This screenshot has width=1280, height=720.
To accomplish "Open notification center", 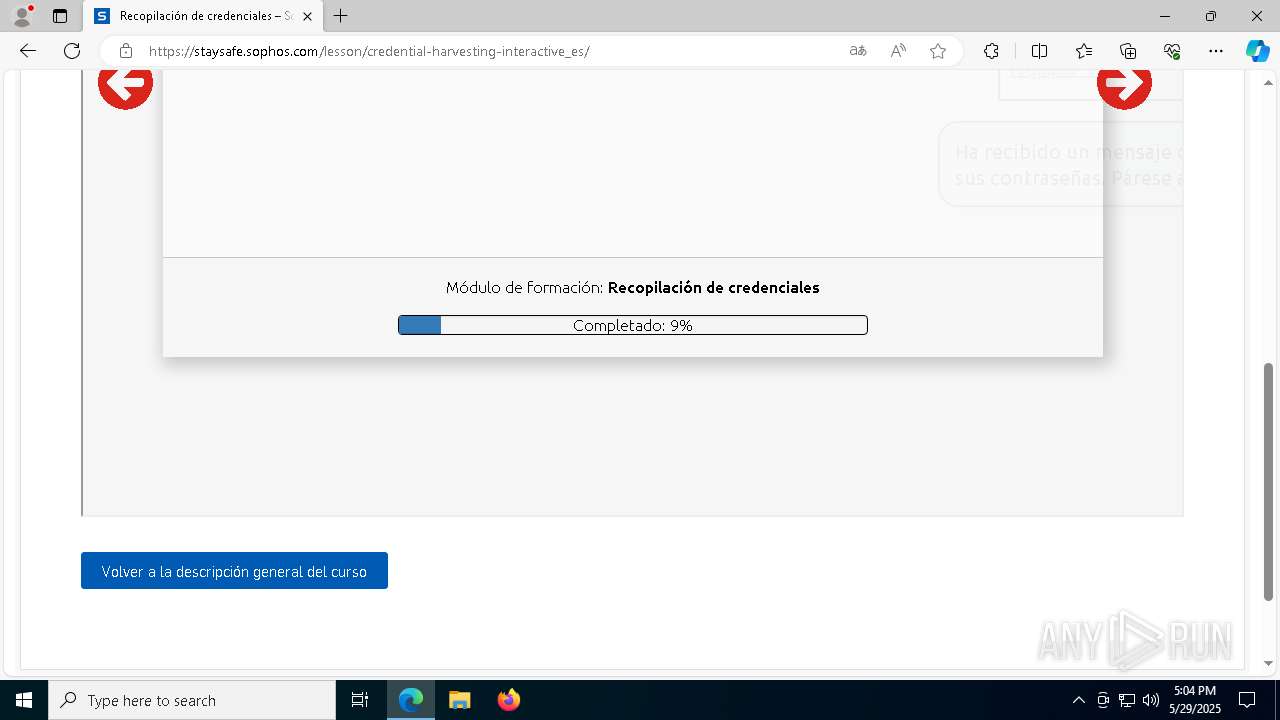I will 1247,700.
